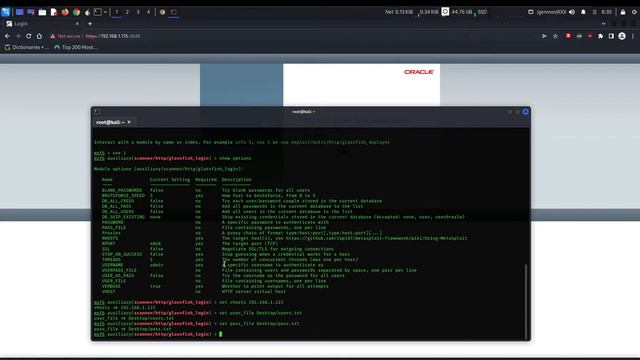Image resolution: width=640 pixels, height=360 pixels.
Task: Go forward in the browser
Action: coord(18,36)
